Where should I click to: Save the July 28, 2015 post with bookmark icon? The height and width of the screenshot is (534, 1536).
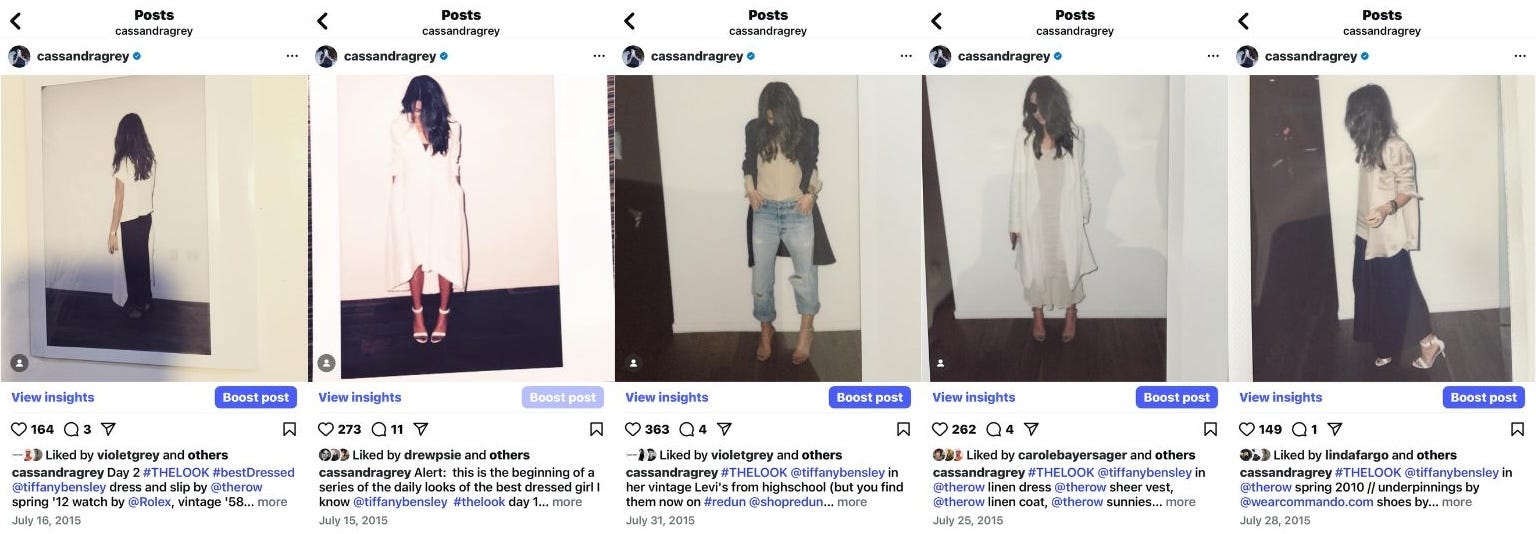[x=1517, y=429]
